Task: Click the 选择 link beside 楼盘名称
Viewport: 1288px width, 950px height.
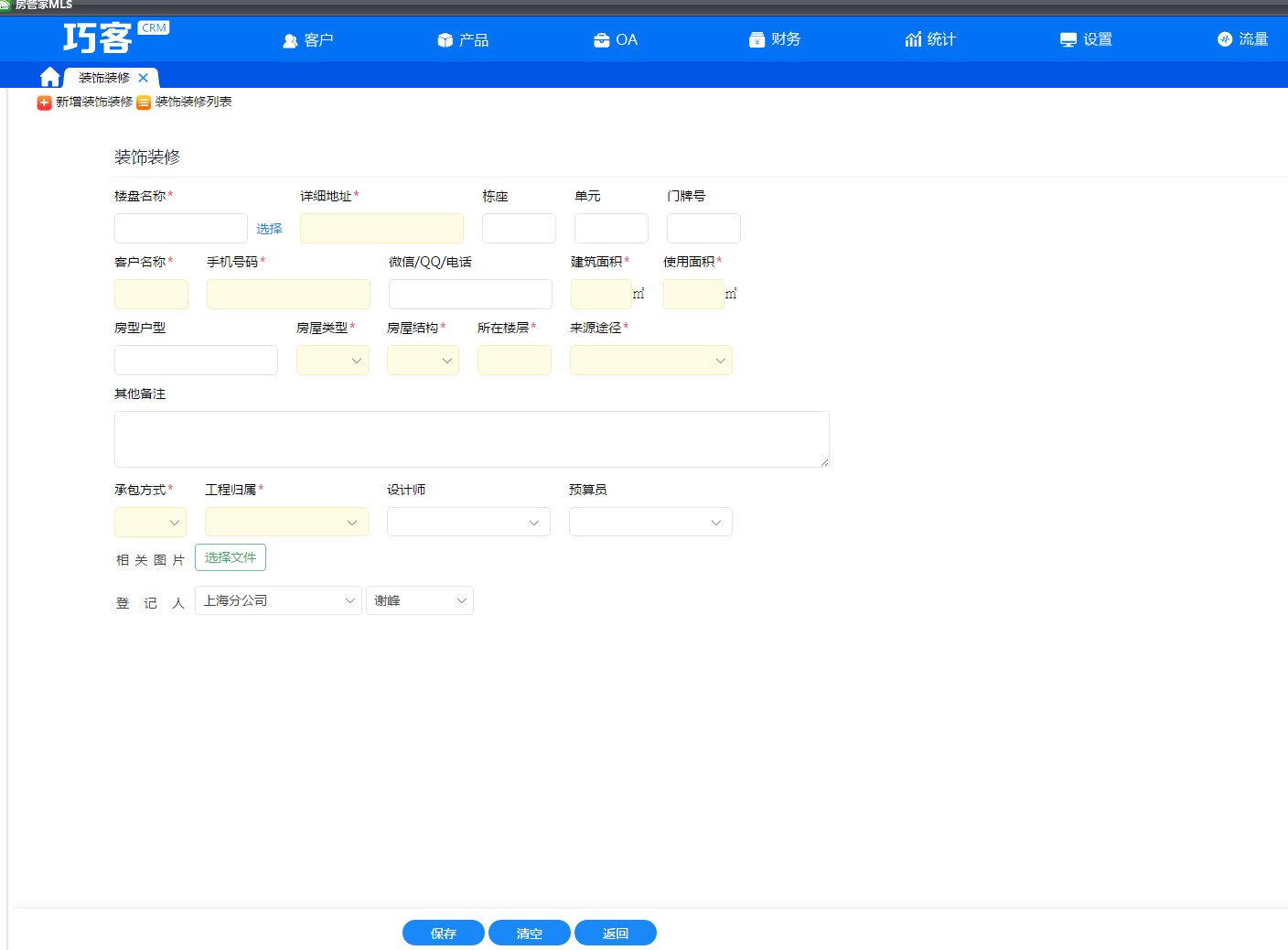Action: 269,229
